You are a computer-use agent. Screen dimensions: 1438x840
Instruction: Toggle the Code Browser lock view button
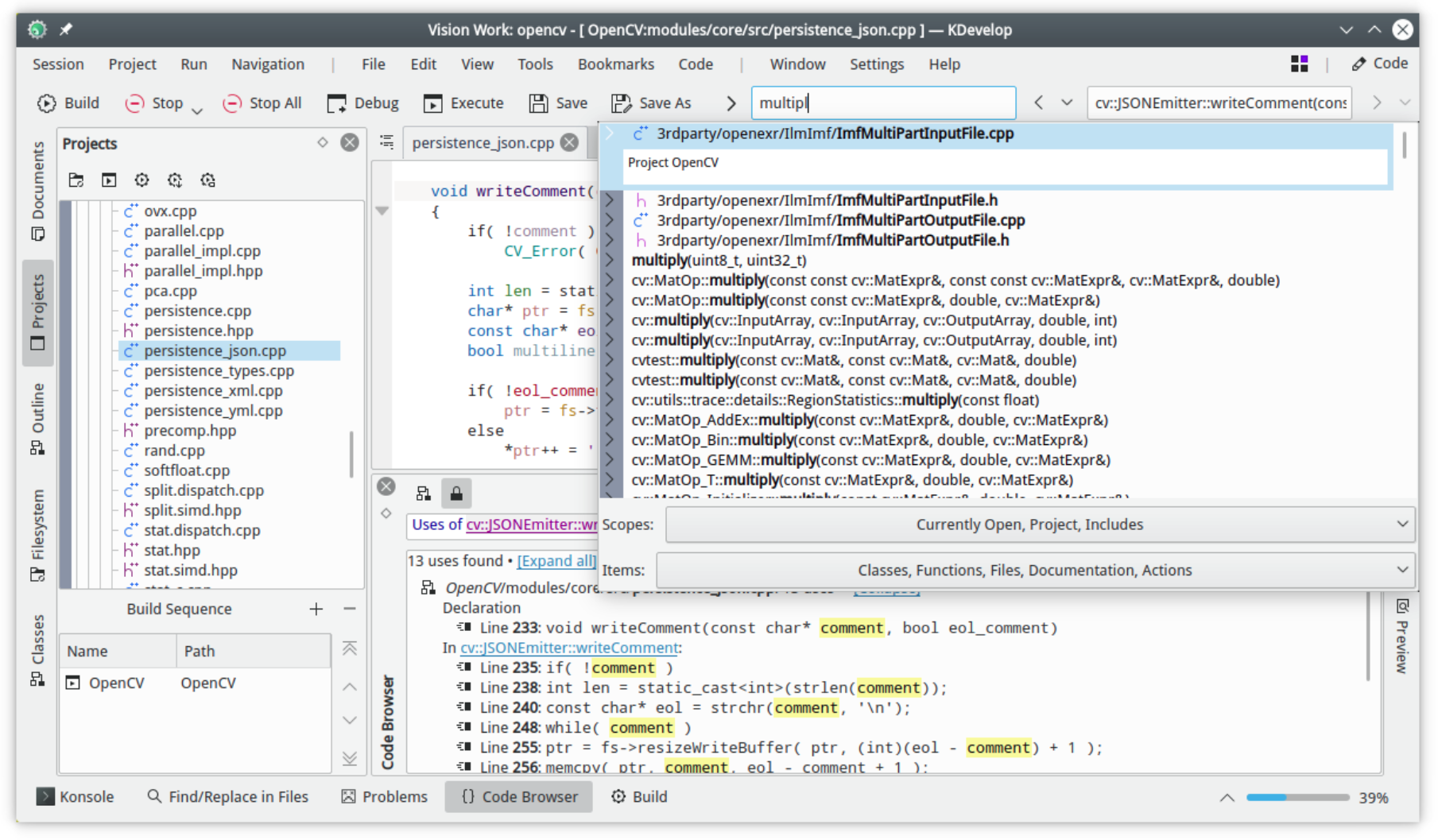tap(456, 494)
